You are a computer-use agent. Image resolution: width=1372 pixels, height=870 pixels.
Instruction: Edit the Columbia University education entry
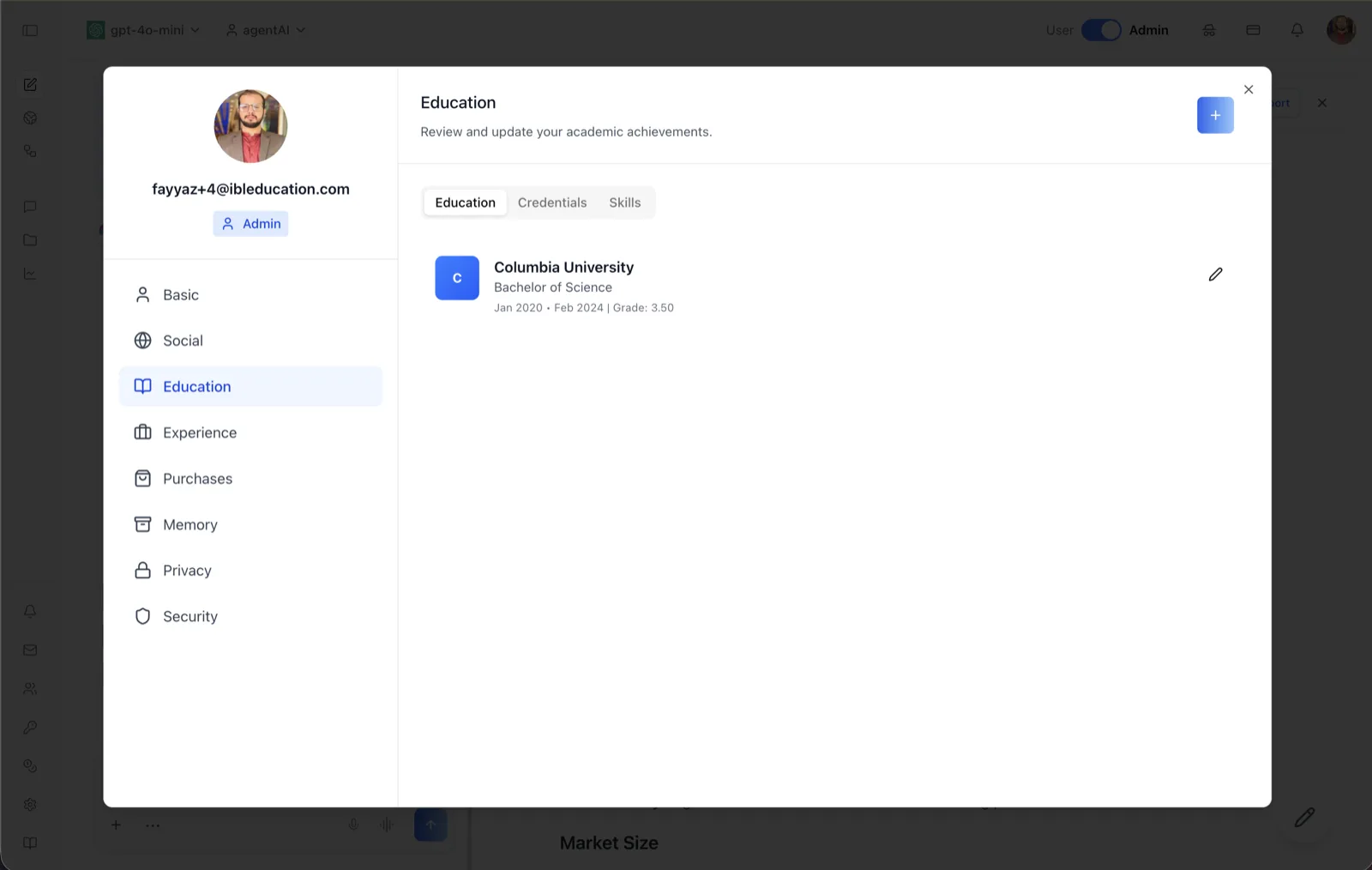(1215, 275)
